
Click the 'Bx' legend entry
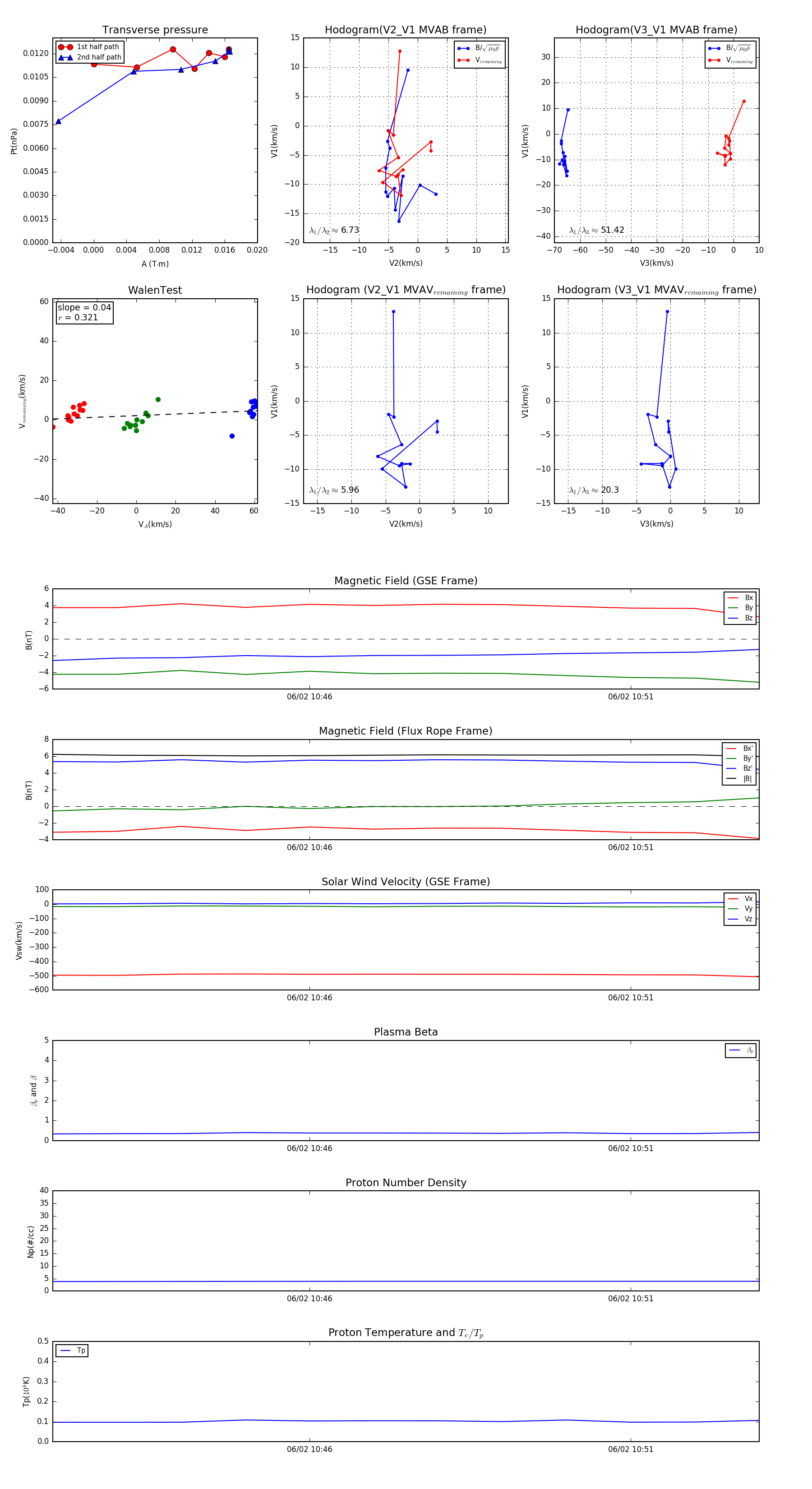tap(740, 598)
